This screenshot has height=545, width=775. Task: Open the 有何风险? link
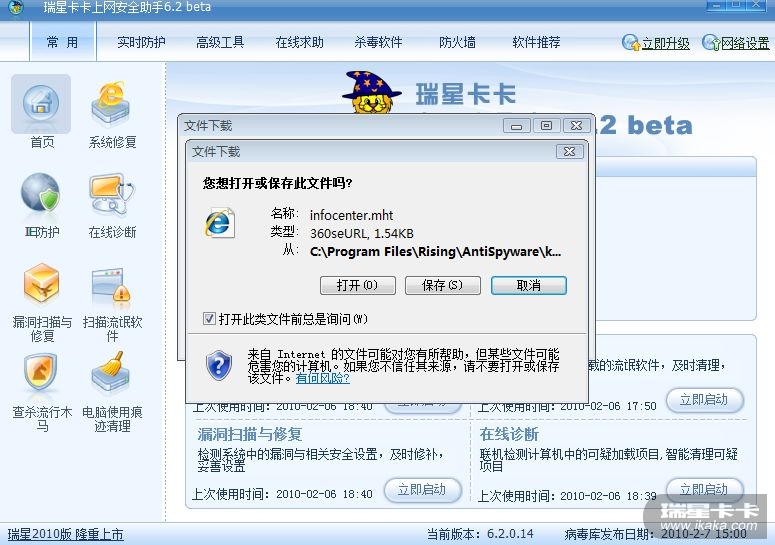[322, 378]
